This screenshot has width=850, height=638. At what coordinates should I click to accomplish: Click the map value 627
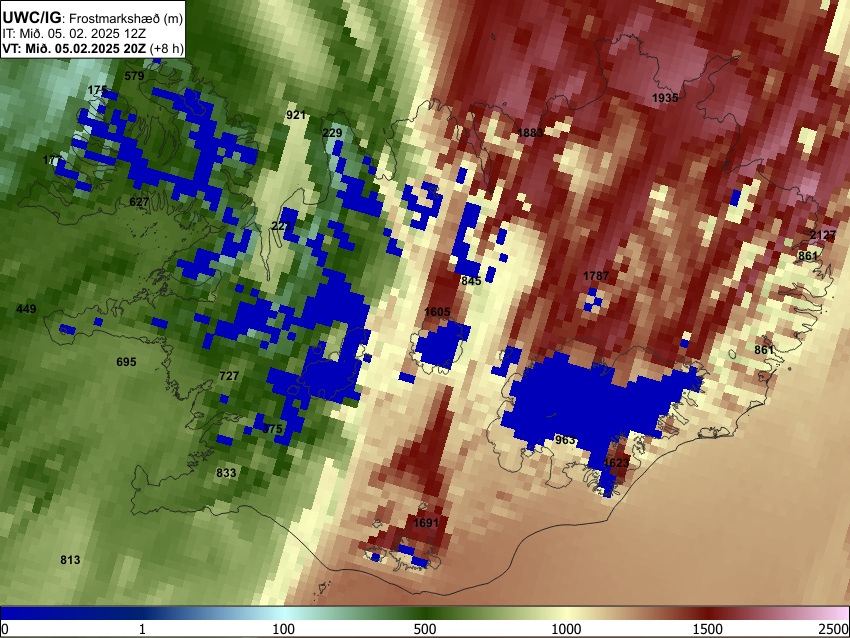(x=139, y=202)
